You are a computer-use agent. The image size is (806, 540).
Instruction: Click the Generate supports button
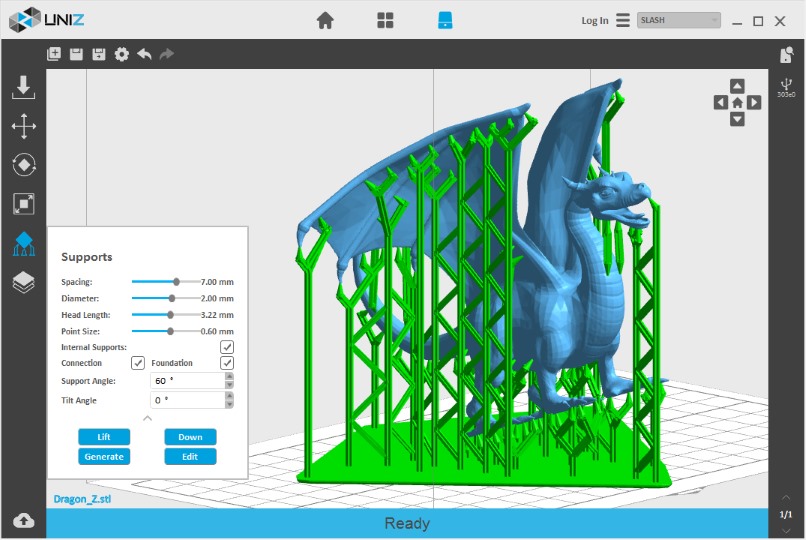coord(104,456)
